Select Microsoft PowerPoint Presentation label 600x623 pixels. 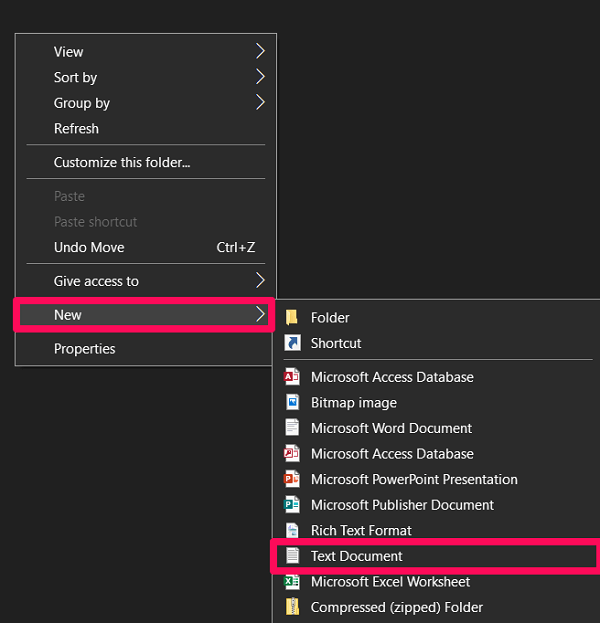pos(414,479)
